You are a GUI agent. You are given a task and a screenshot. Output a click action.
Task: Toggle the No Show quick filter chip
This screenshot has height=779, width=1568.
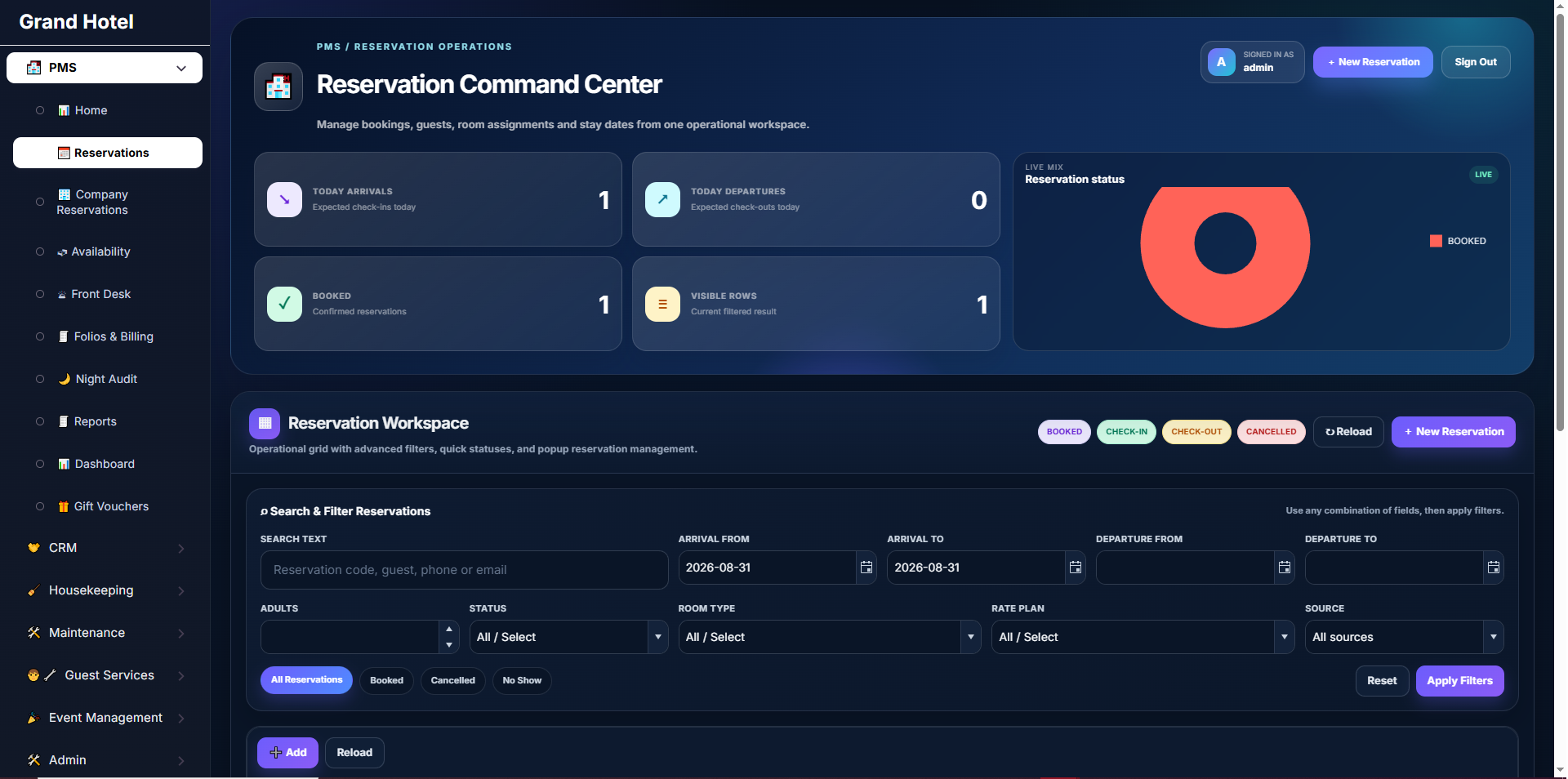pos(522,680)
